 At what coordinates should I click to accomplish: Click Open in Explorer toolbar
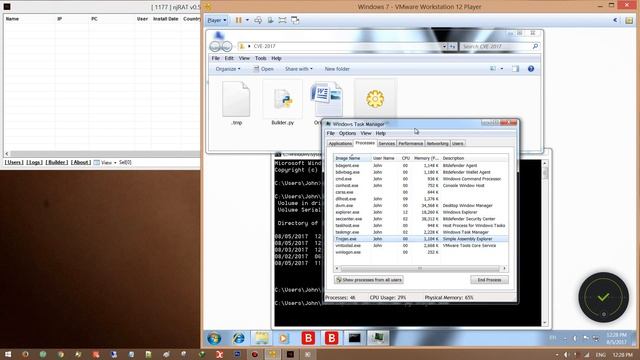(x=264, y=69)
